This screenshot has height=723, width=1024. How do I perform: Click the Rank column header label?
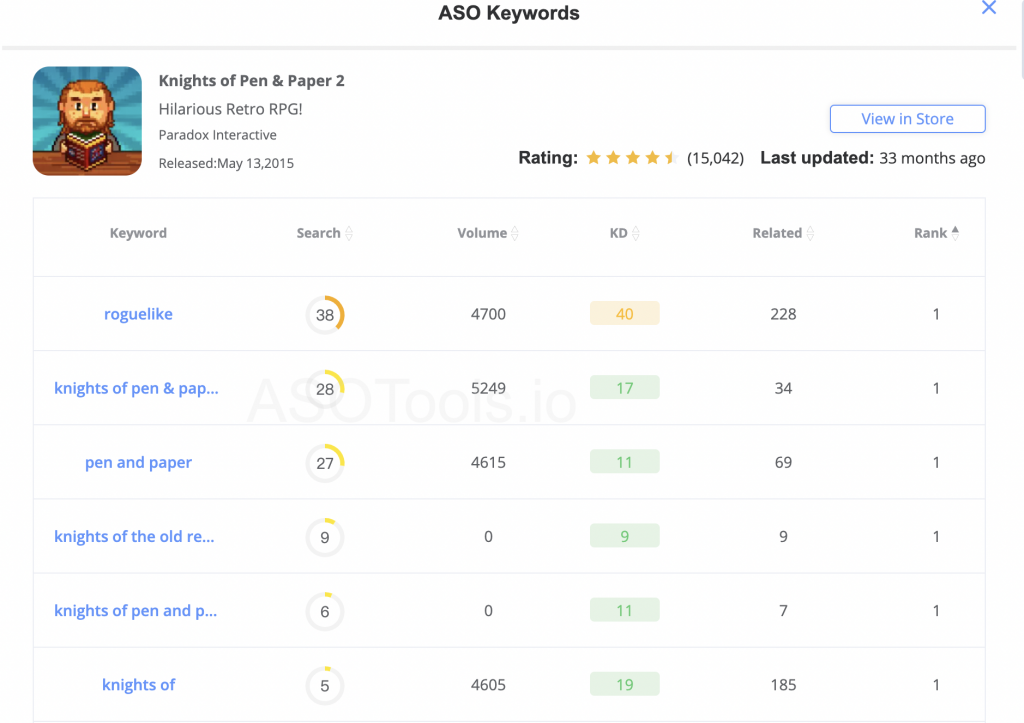coord(931,233)
